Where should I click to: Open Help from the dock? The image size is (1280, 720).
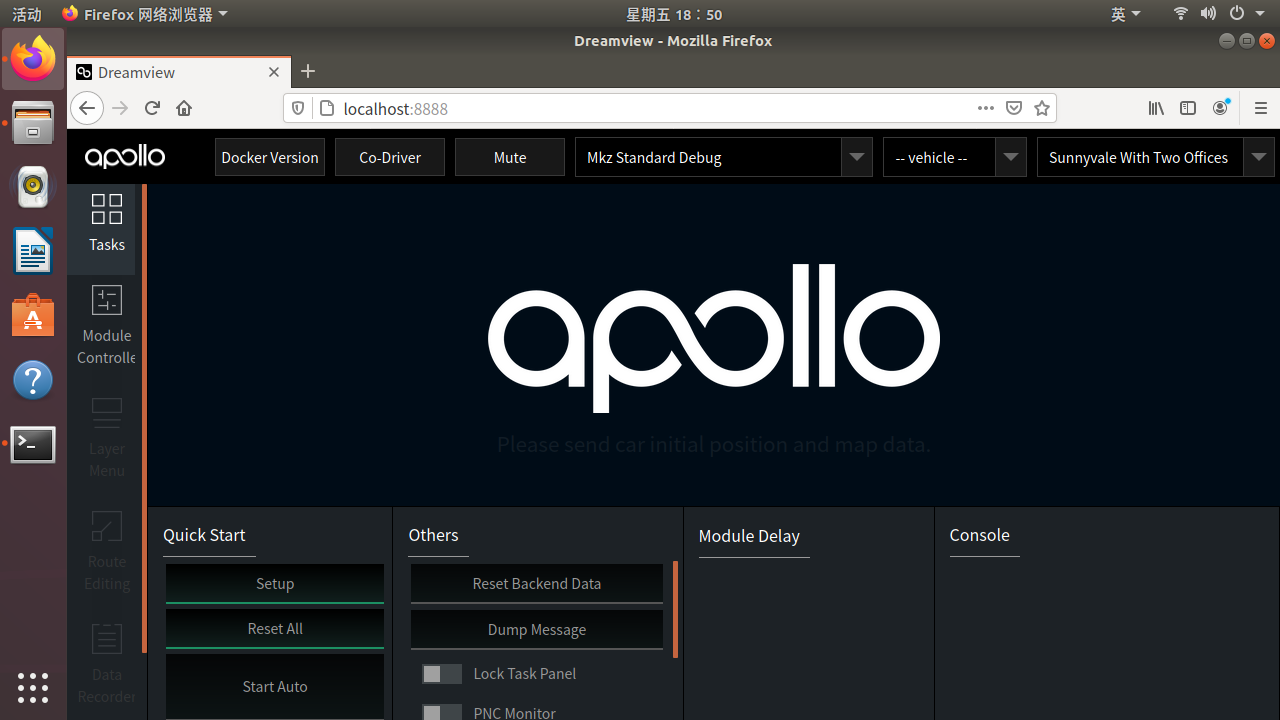[x=33, y=380]
